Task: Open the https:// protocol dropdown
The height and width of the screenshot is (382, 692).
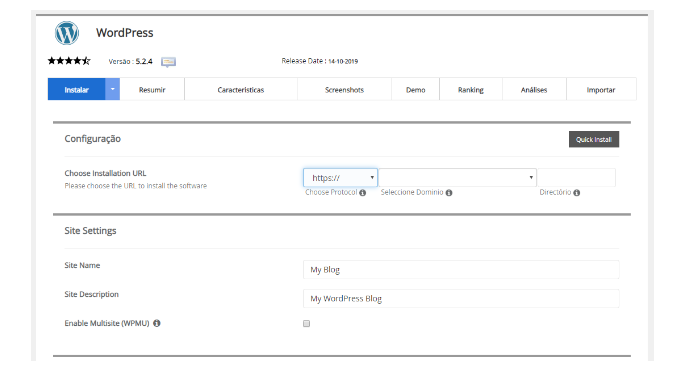Action: click(x=340, y=178)
